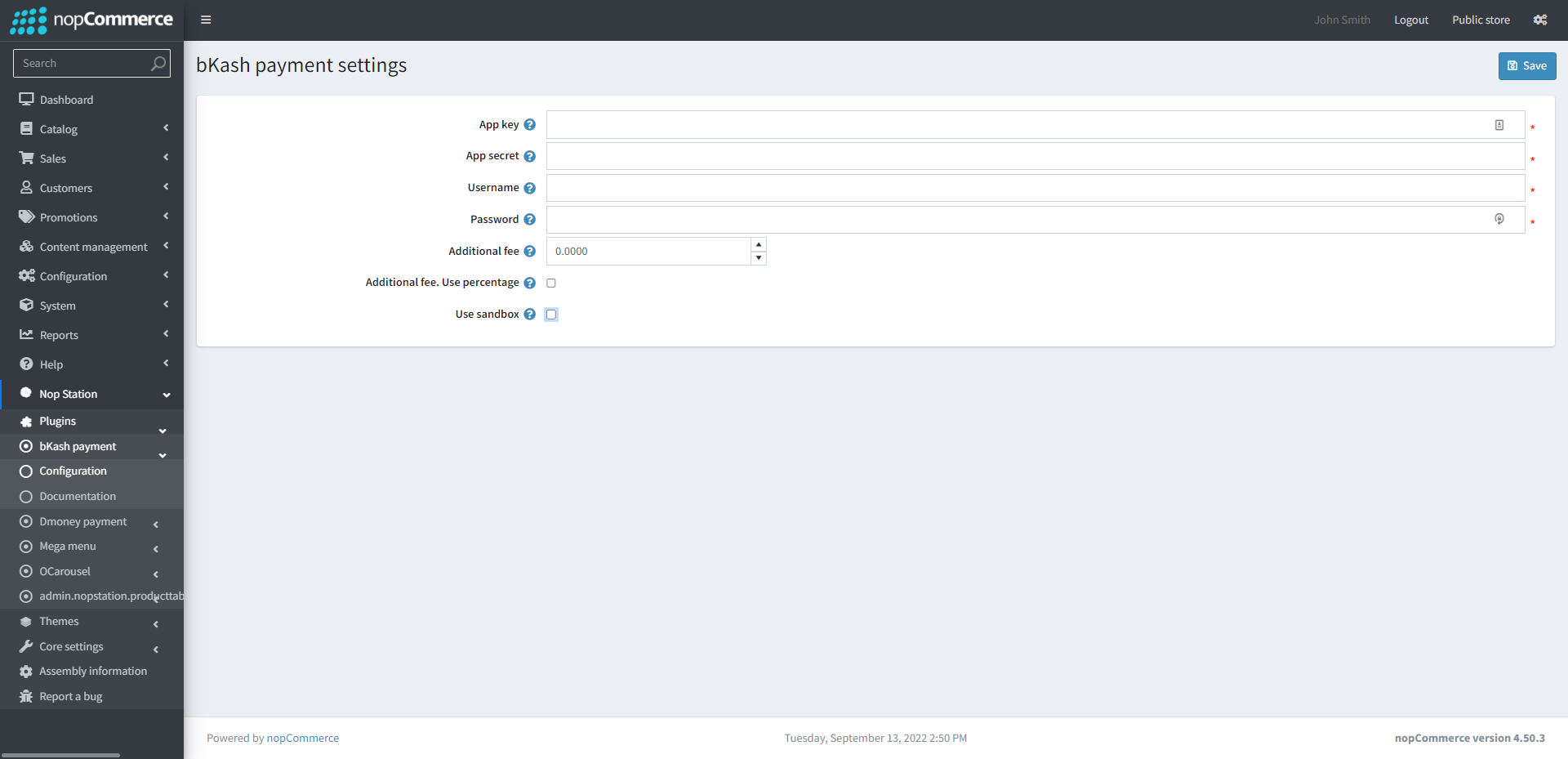Screen dimensions: 1568x759
Task: Click the Customers person icon
Action: (26, 187)
